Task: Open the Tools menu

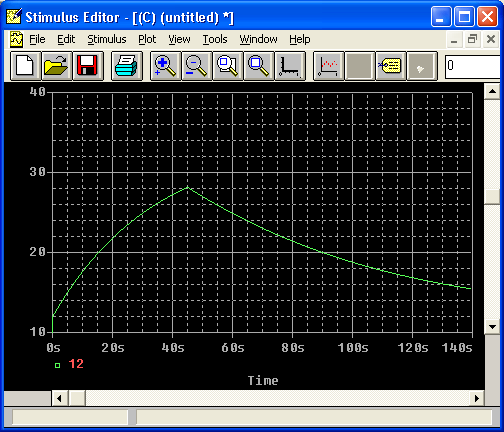Action: coord(215,39)
